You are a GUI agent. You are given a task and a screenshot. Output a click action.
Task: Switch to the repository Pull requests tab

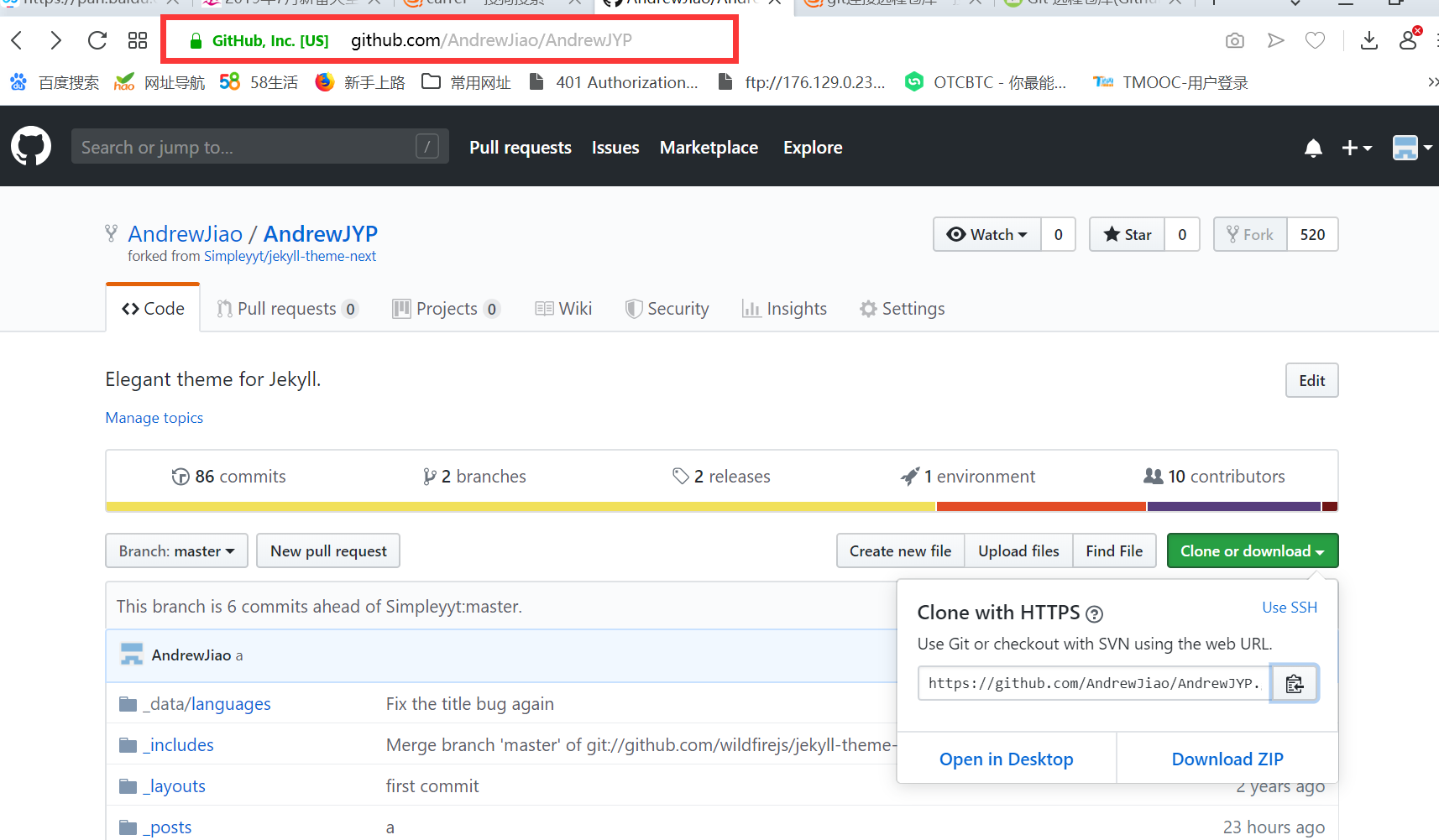point(287,309)
